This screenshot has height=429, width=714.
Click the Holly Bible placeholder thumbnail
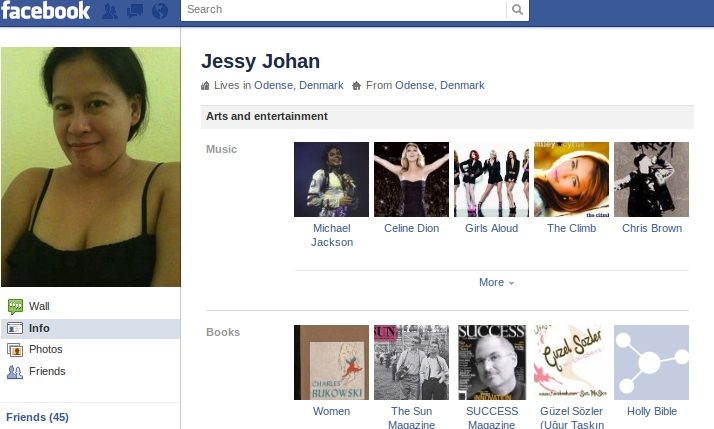click(x=652, y=363)
